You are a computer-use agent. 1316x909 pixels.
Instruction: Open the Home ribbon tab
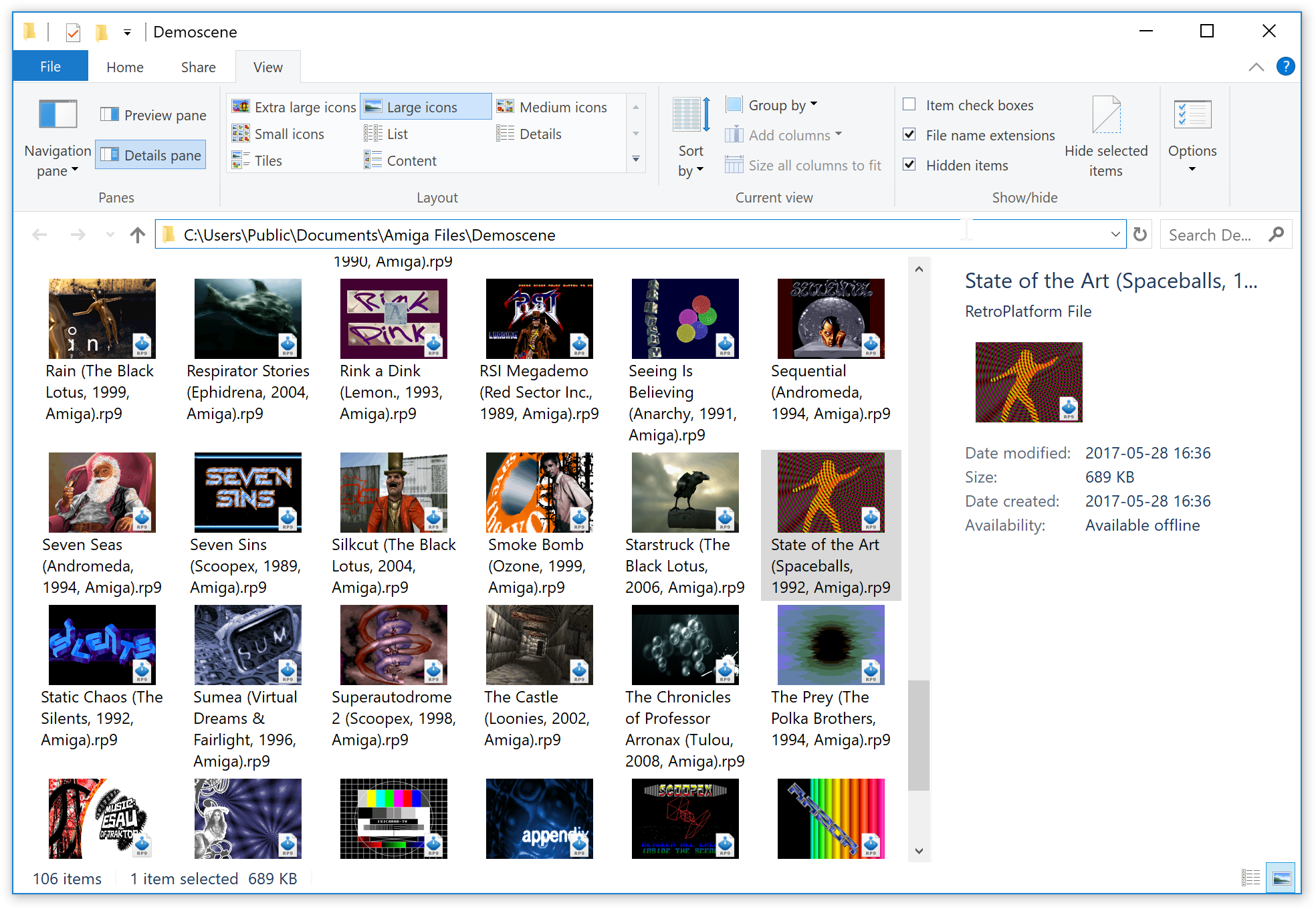(124, 67)
